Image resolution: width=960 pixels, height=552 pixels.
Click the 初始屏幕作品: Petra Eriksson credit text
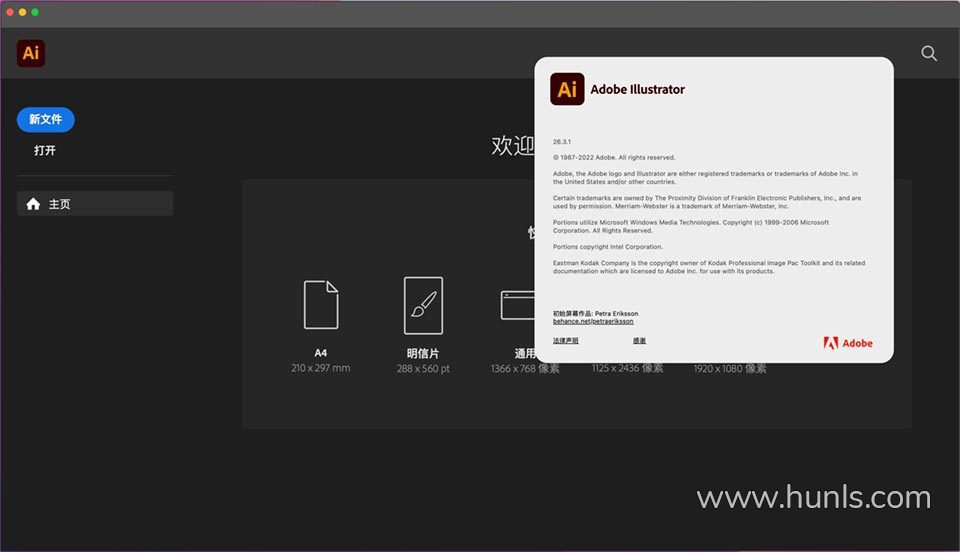[595, 313]
